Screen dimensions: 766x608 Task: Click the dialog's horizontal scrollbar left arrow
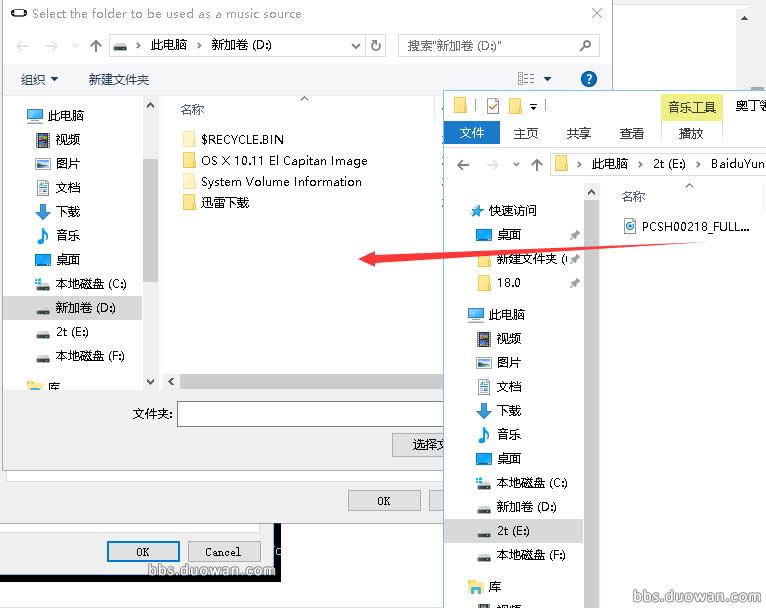pos(171,382)
